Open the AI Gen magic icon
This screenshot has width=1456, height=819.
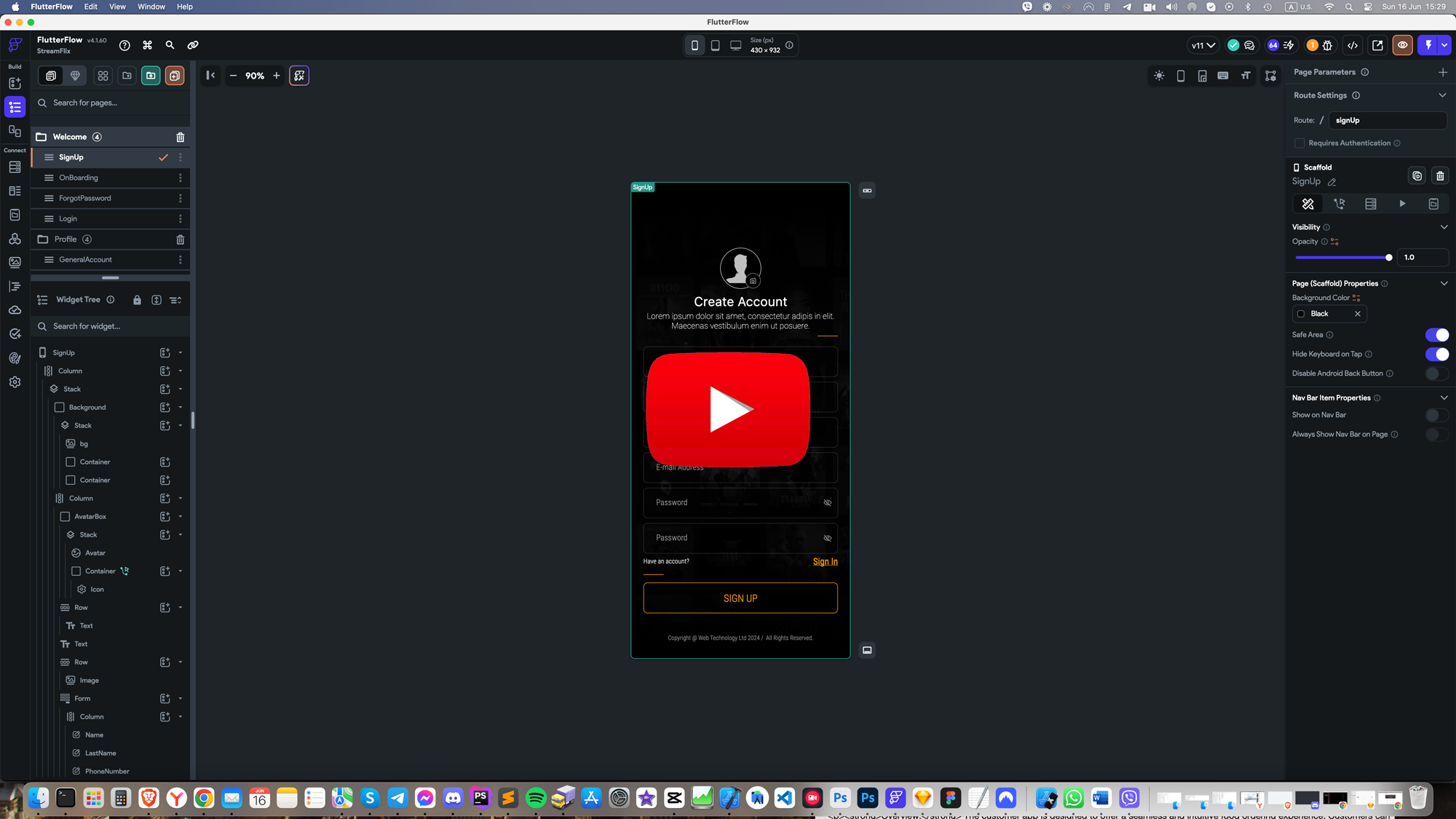(299, 76)
